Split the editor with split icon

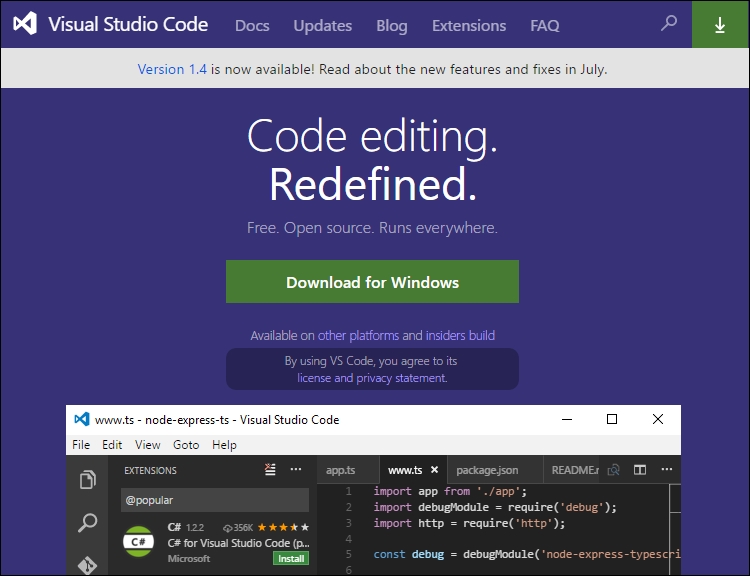pyautogui.click(x=640, y=470)
